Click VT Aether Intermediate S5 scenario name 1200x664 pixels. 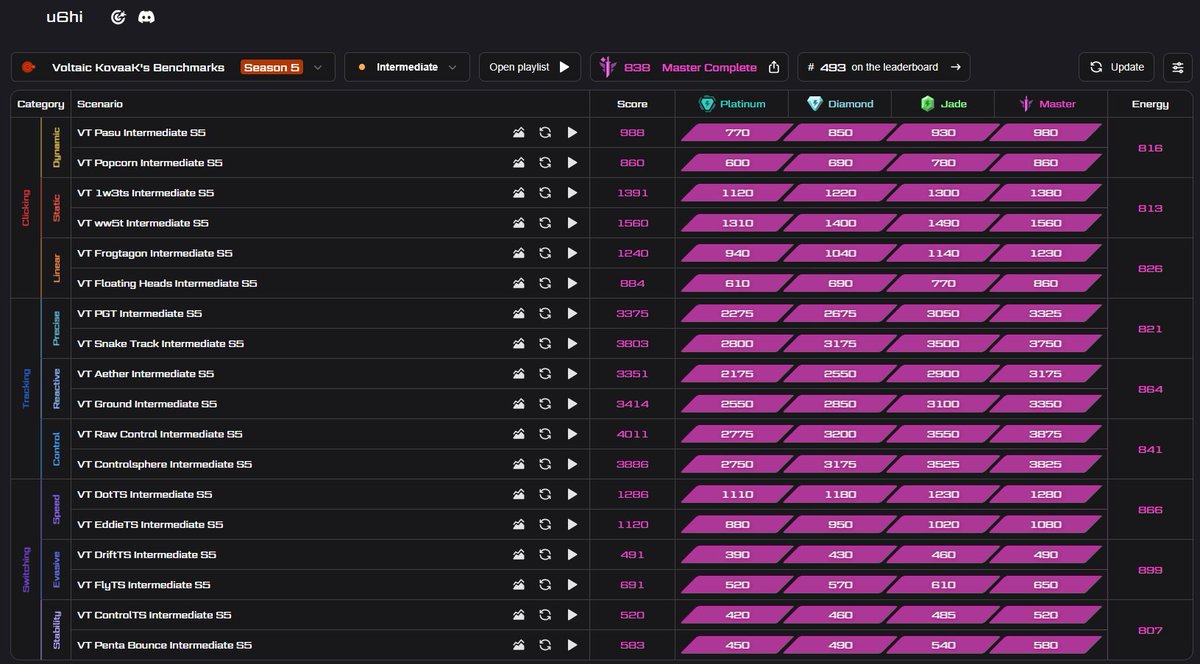[x=145, y=374]
